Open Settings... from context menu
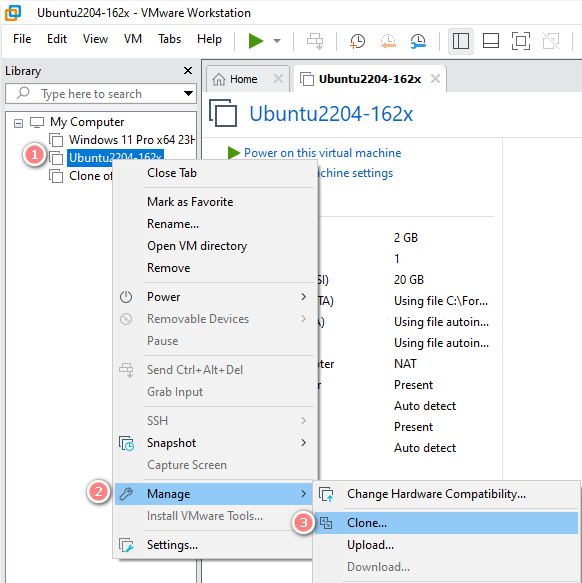This screenshot has width=582, height=583. pyautogui.click(x=214, y=545)
